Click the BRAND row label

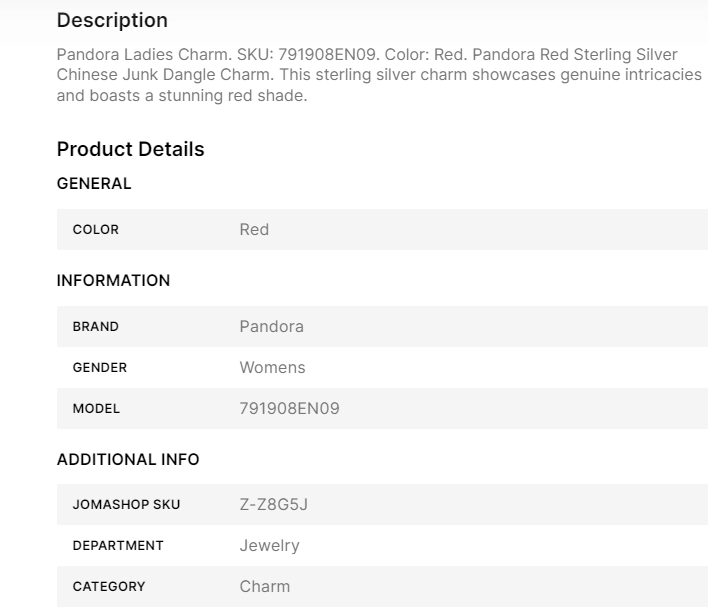tap(96, 327)
